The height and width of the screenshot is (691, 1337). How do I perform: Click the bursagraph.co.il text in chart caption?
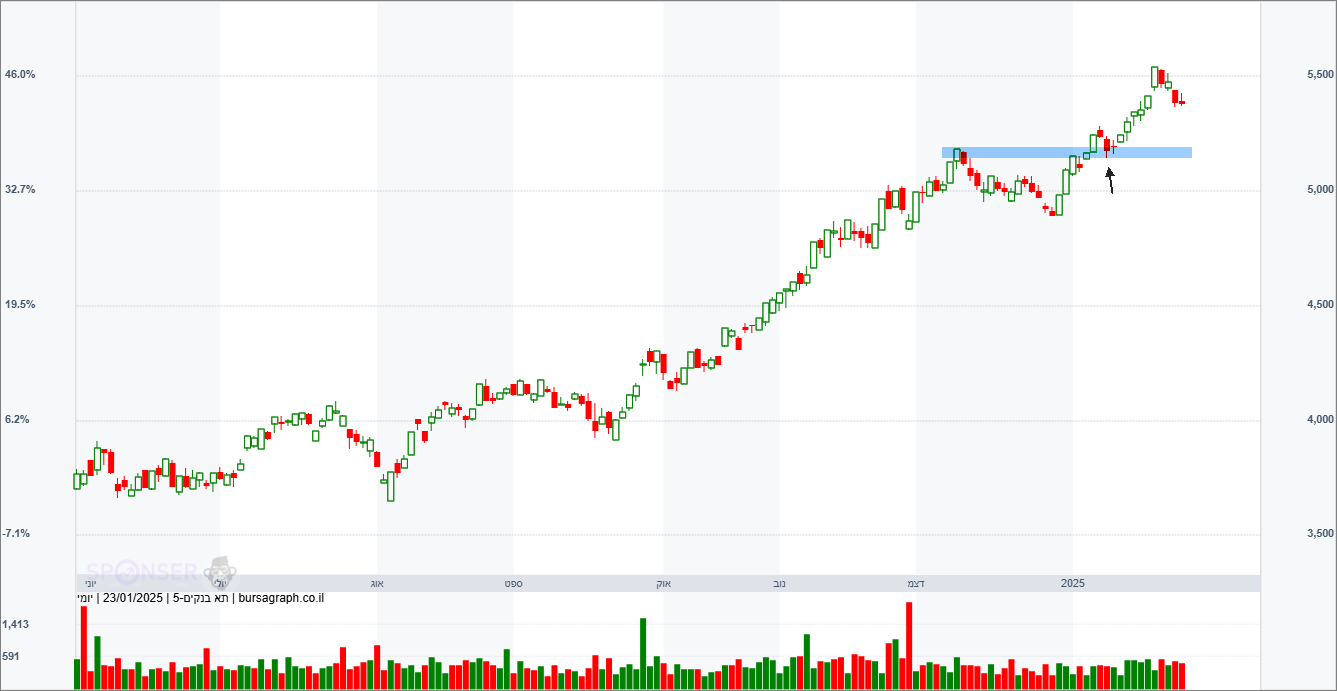(x=283, y=598)
